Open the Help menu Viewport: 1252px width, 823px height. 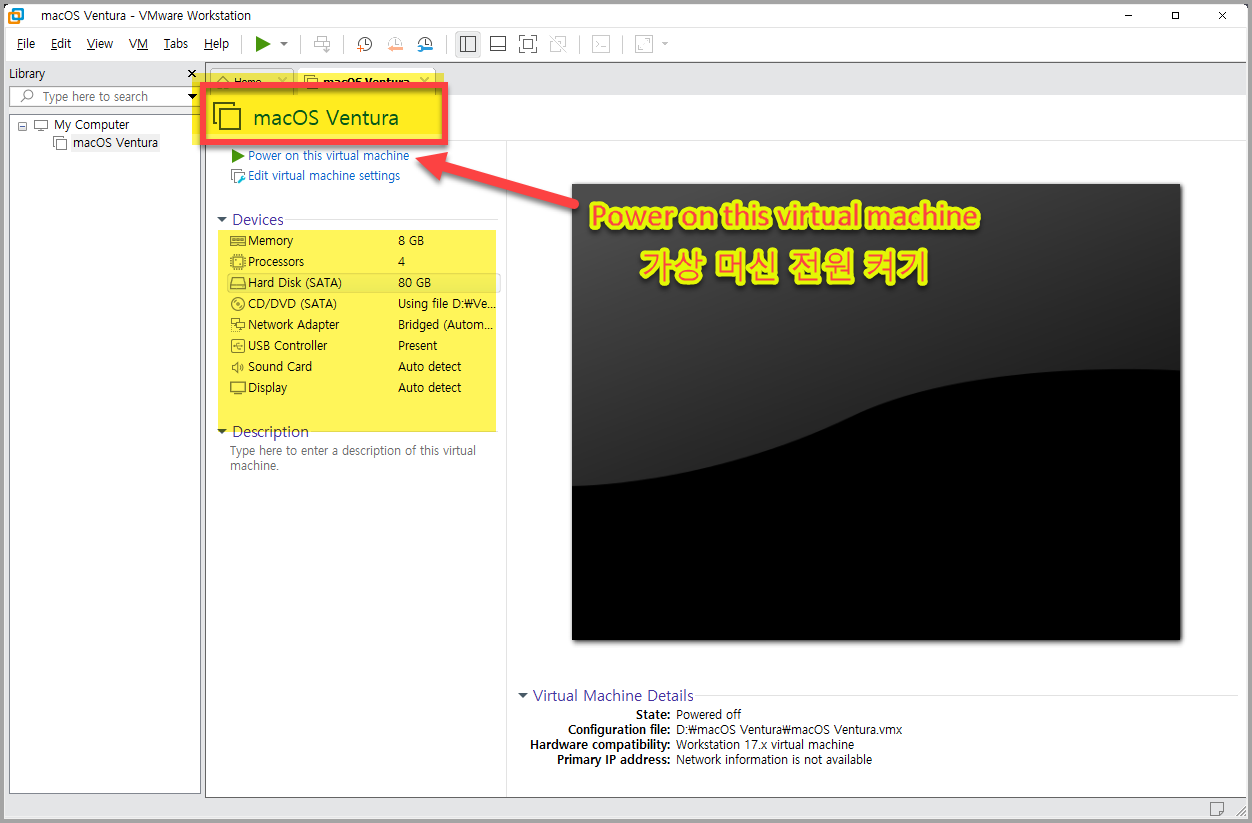pos(216,44)
